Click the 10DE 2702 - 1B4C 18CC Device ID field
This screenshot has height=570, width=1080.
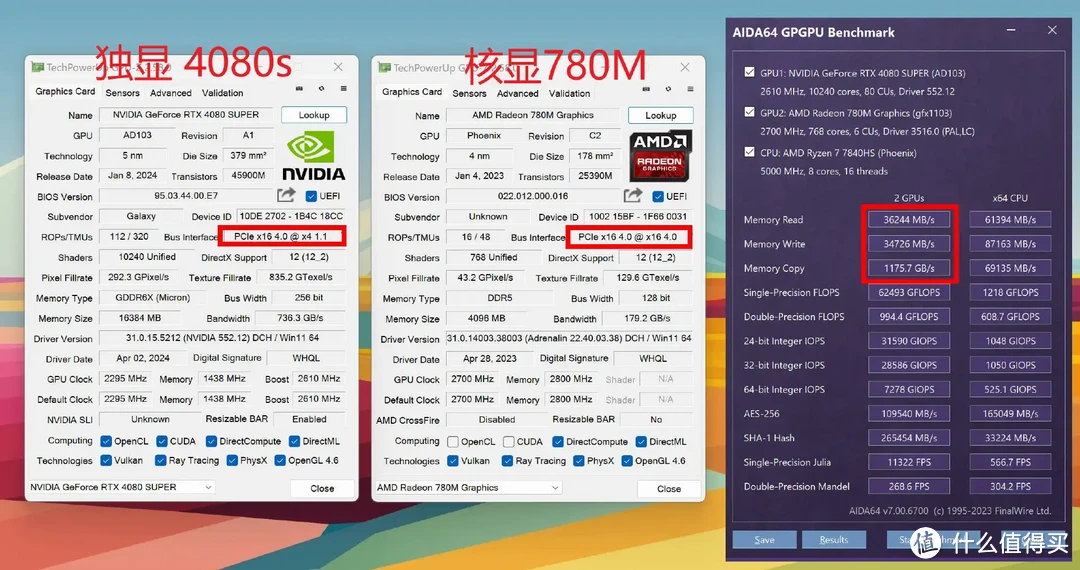click(x=291, y=216)
